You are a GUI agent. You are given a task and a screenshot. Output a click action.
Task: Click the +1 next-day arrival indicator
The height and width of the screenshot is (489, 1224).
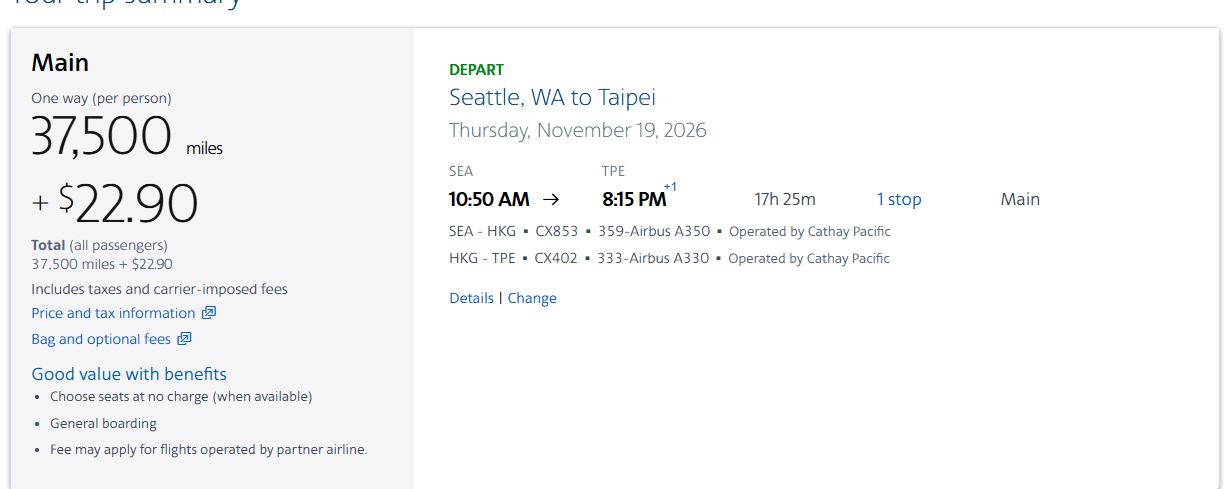pos(670,187)
